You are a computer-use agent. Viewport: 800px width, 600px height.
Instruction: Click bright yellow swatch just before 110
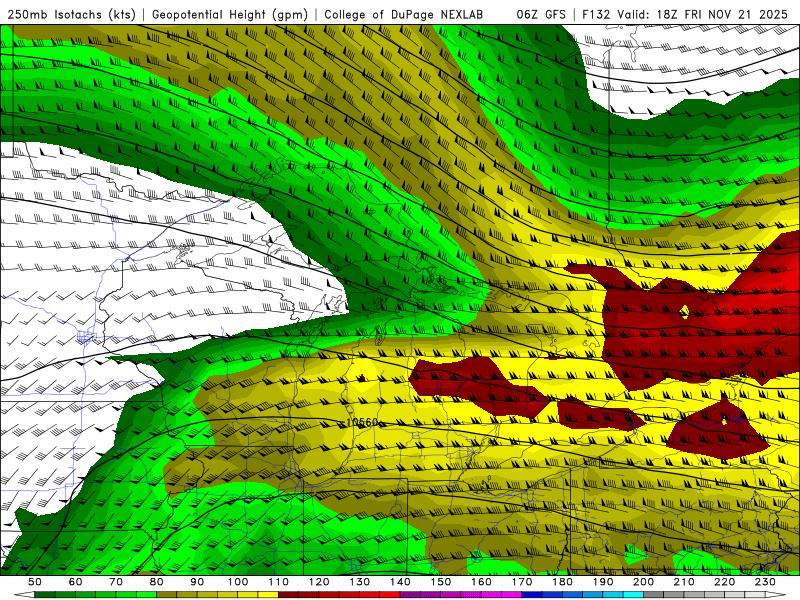[x=268, y=595]
